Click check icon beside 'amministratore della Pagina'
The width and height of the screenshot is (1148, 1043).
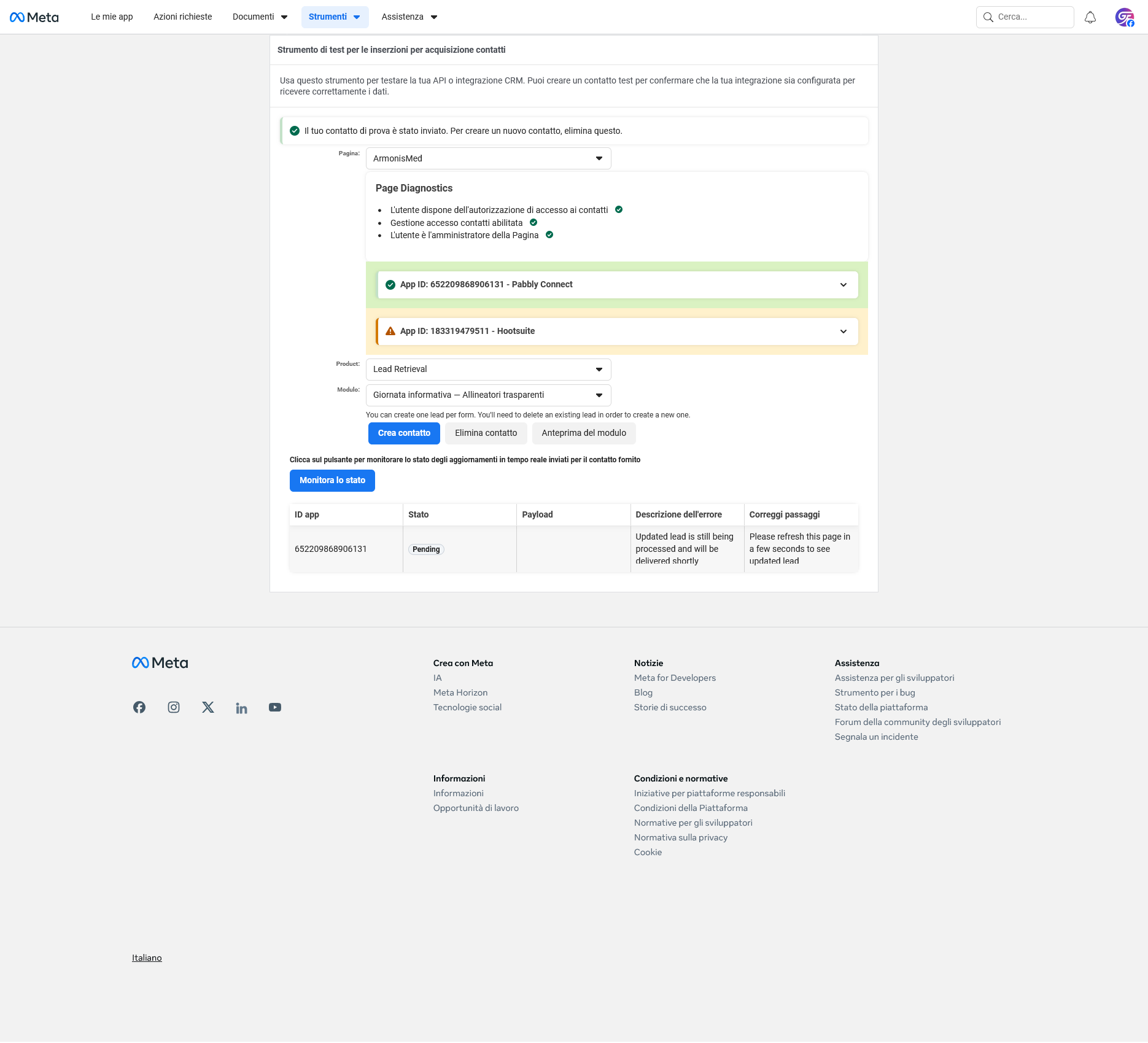(x=549, y=235)
